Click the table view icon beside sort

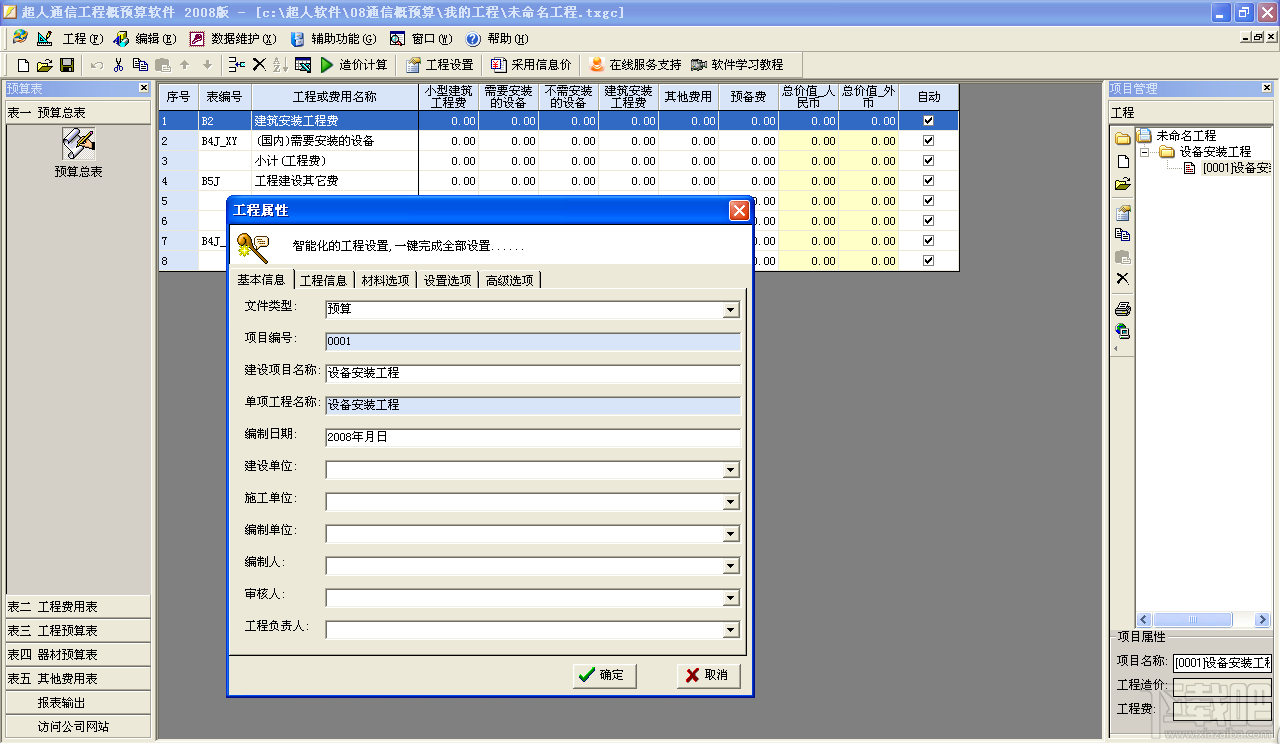(303, 65)
